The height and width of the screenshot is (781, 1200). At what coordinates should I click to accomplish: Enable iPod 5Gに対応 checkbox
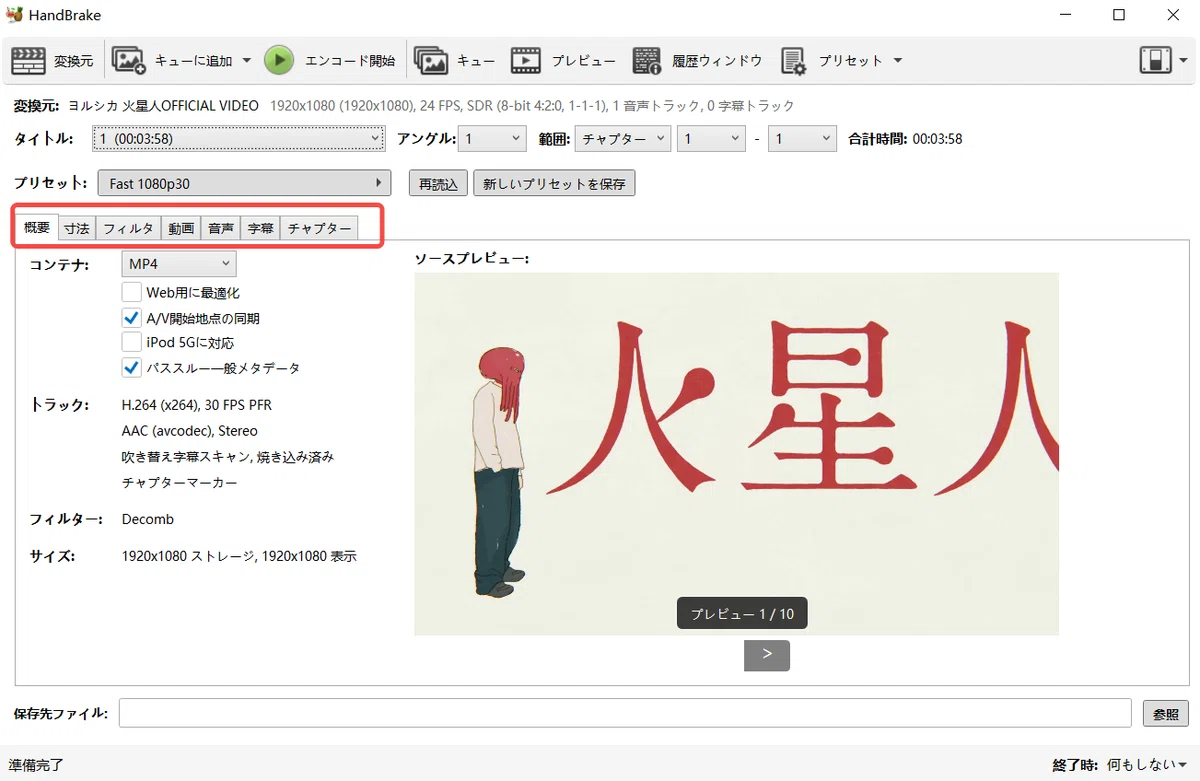(x=131, y=342)
